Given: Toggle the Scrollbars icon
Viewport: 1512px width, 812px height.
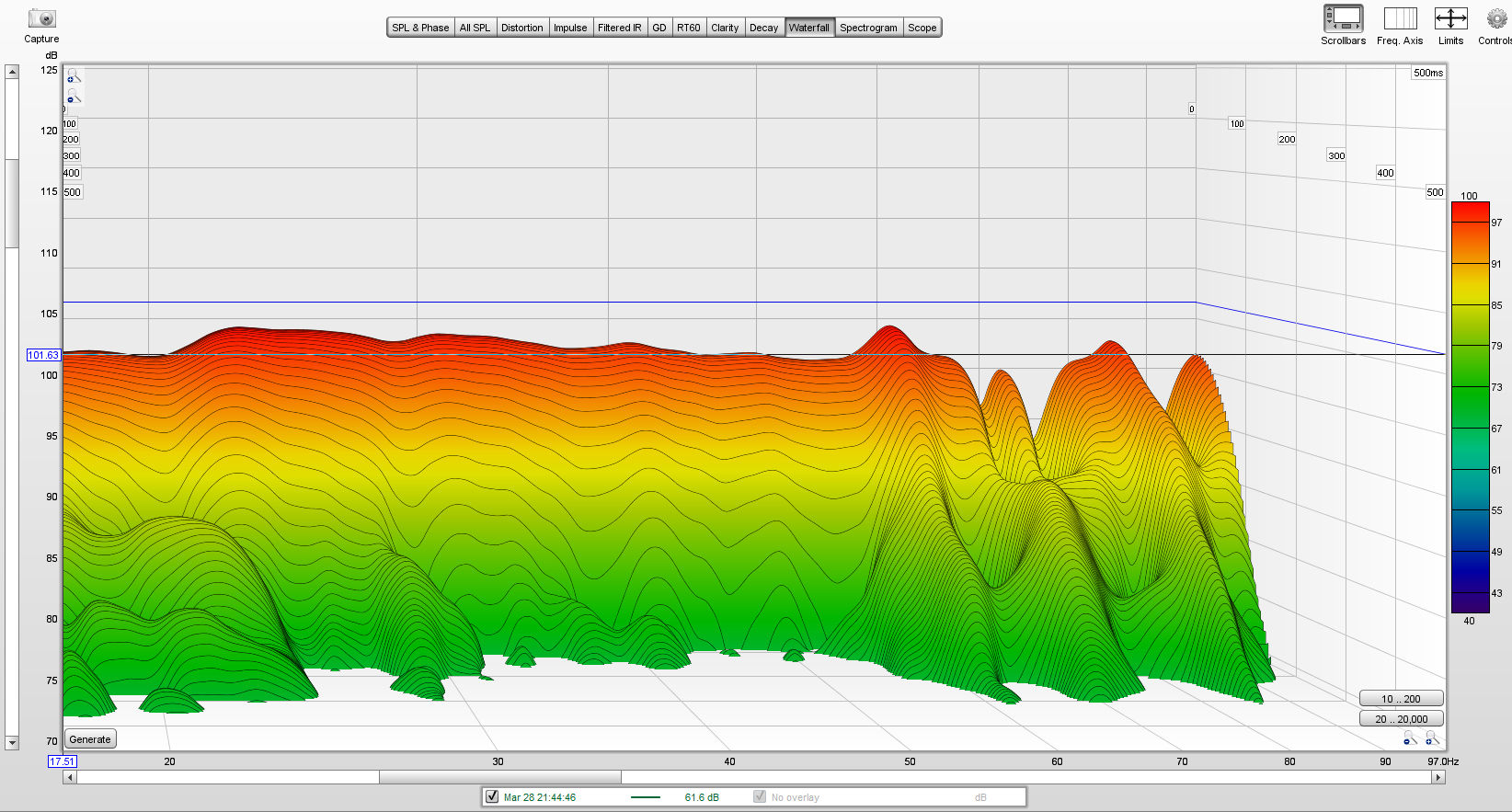Looking at the screenshot, I should [x=1343, y=18].
